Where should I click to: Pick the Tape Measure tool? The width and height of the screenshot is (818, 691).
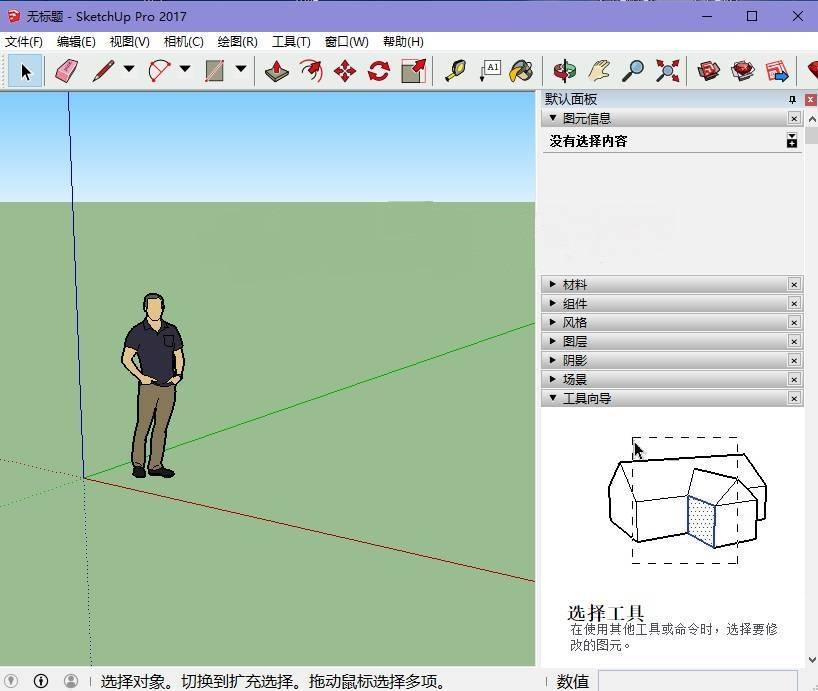(x=455, y=71)
